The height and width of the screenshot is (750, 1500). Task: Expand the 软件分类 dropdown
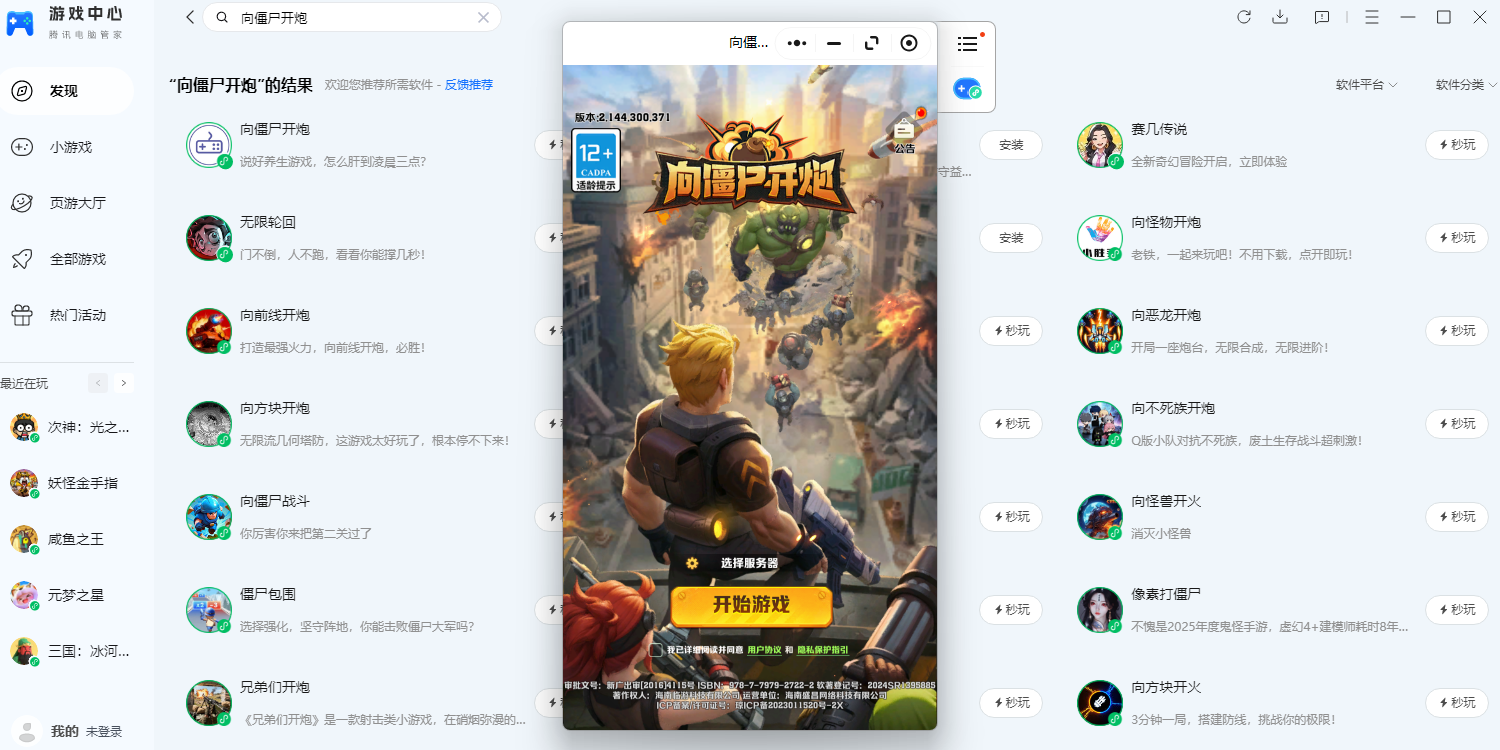click(x=1467, y=85)
